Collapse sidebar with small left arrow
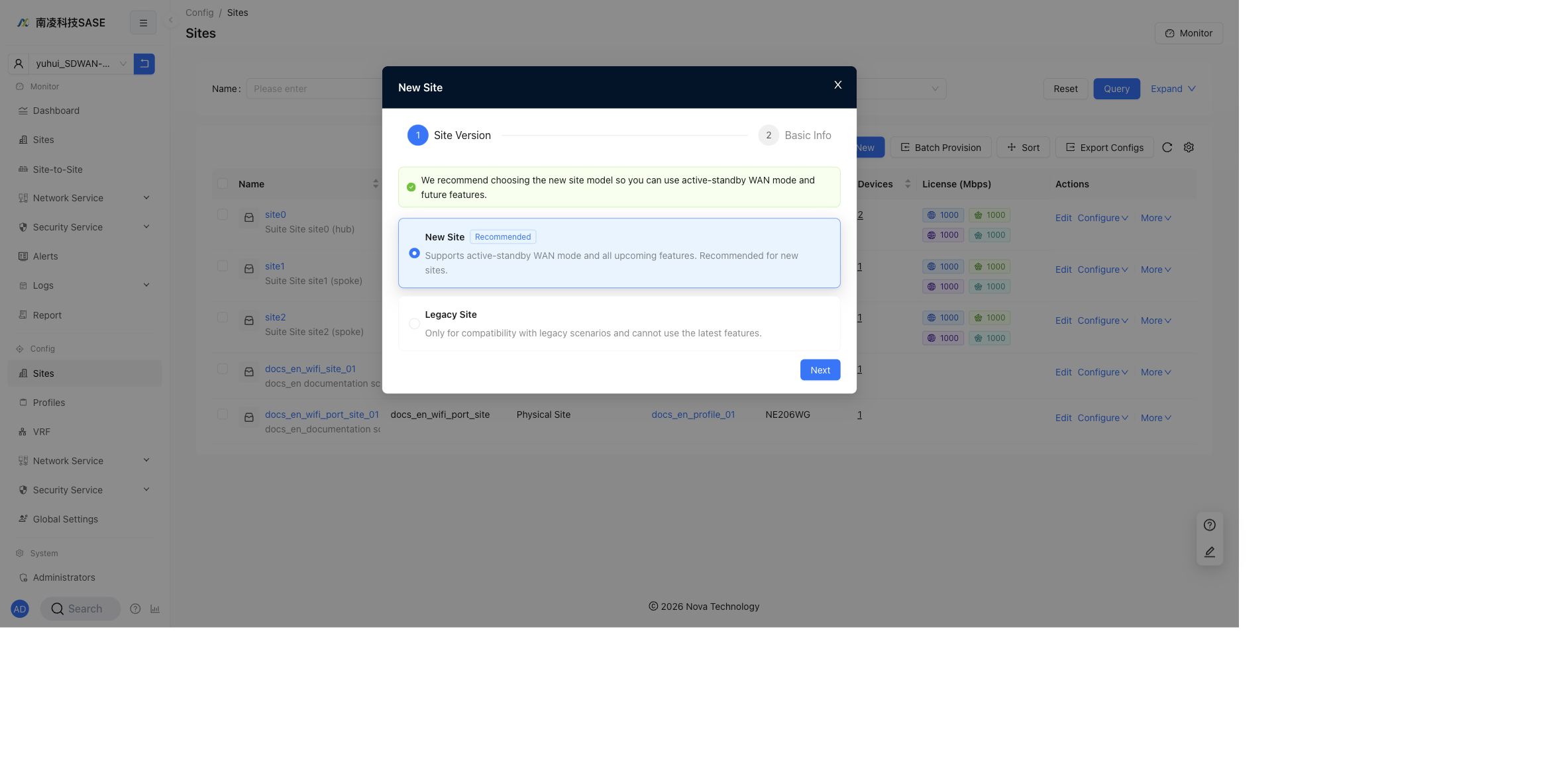Screen dimensions: 1549x784 [x=171, y=20]
